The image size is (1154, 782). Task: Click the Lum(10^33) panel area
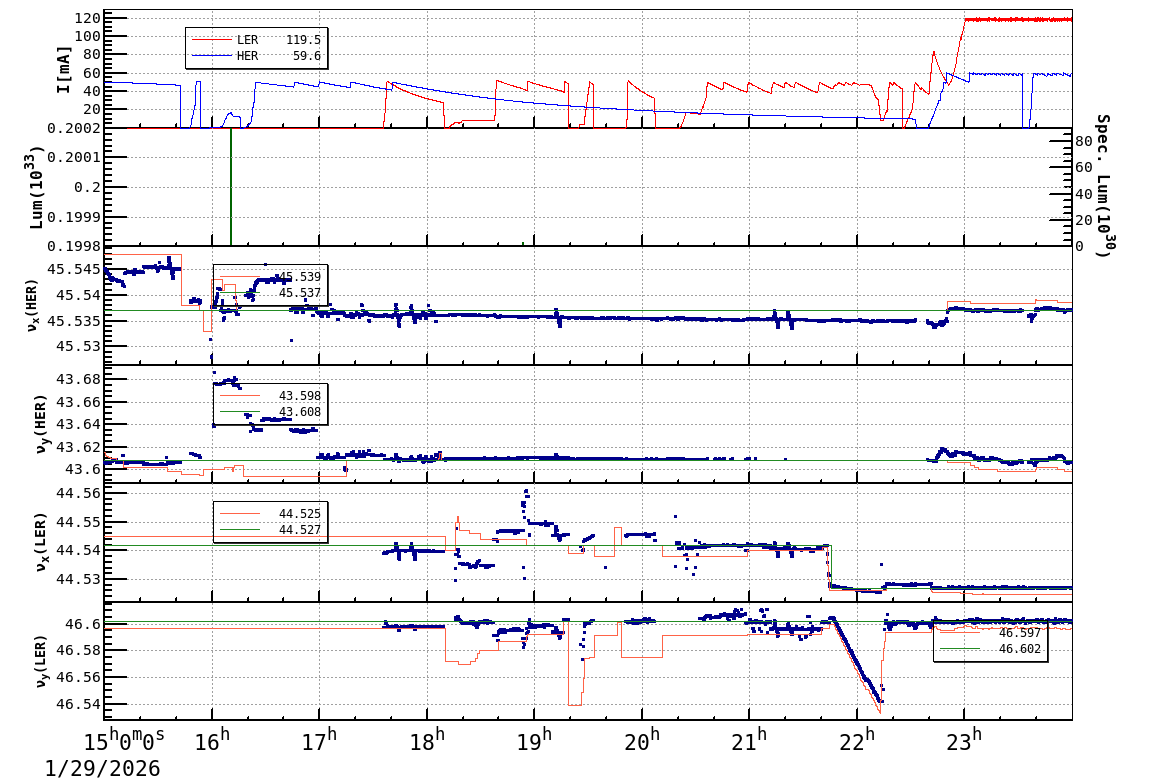click(600, 190)
